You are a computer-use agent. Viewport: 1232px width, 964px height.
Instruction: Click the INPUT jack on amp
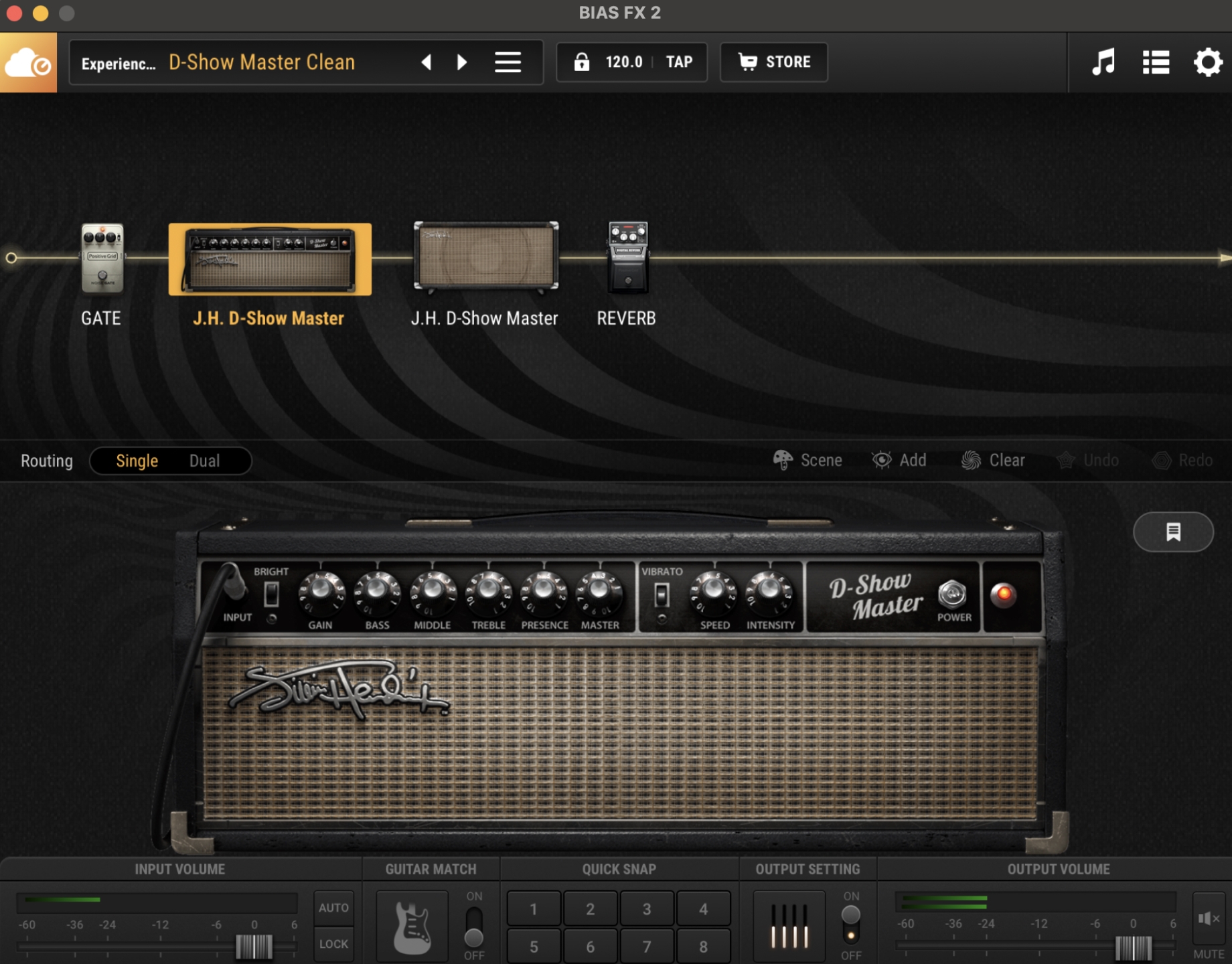click(233, 582)
